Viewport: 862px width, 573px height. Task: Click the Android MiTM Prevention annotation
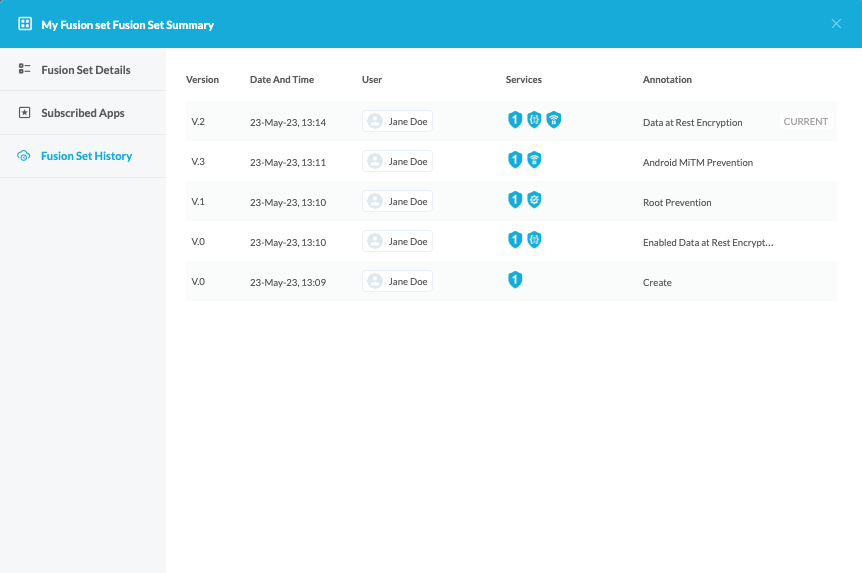(x=697, y=162)
